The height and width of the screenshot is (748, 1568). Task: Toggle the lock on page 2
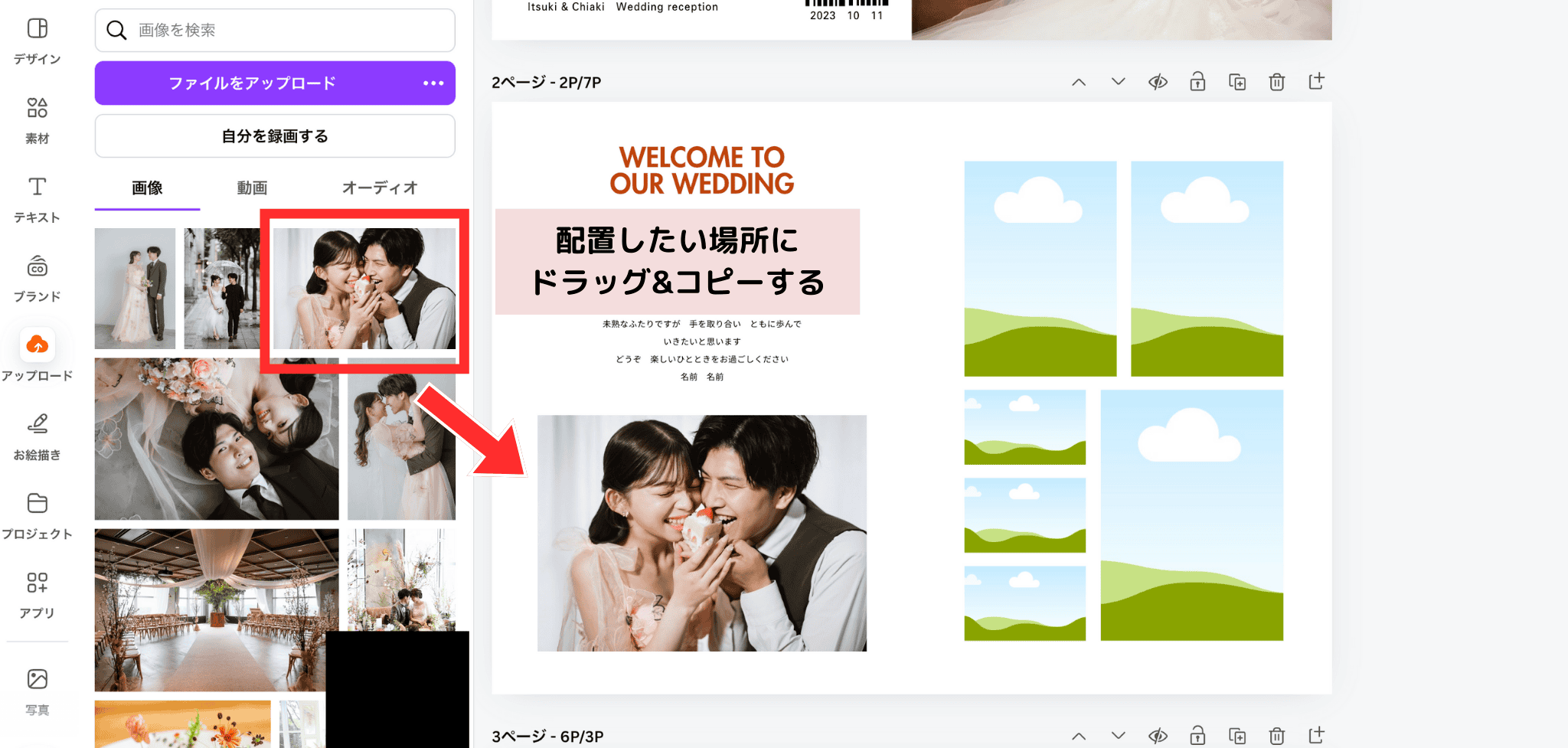1197,82
